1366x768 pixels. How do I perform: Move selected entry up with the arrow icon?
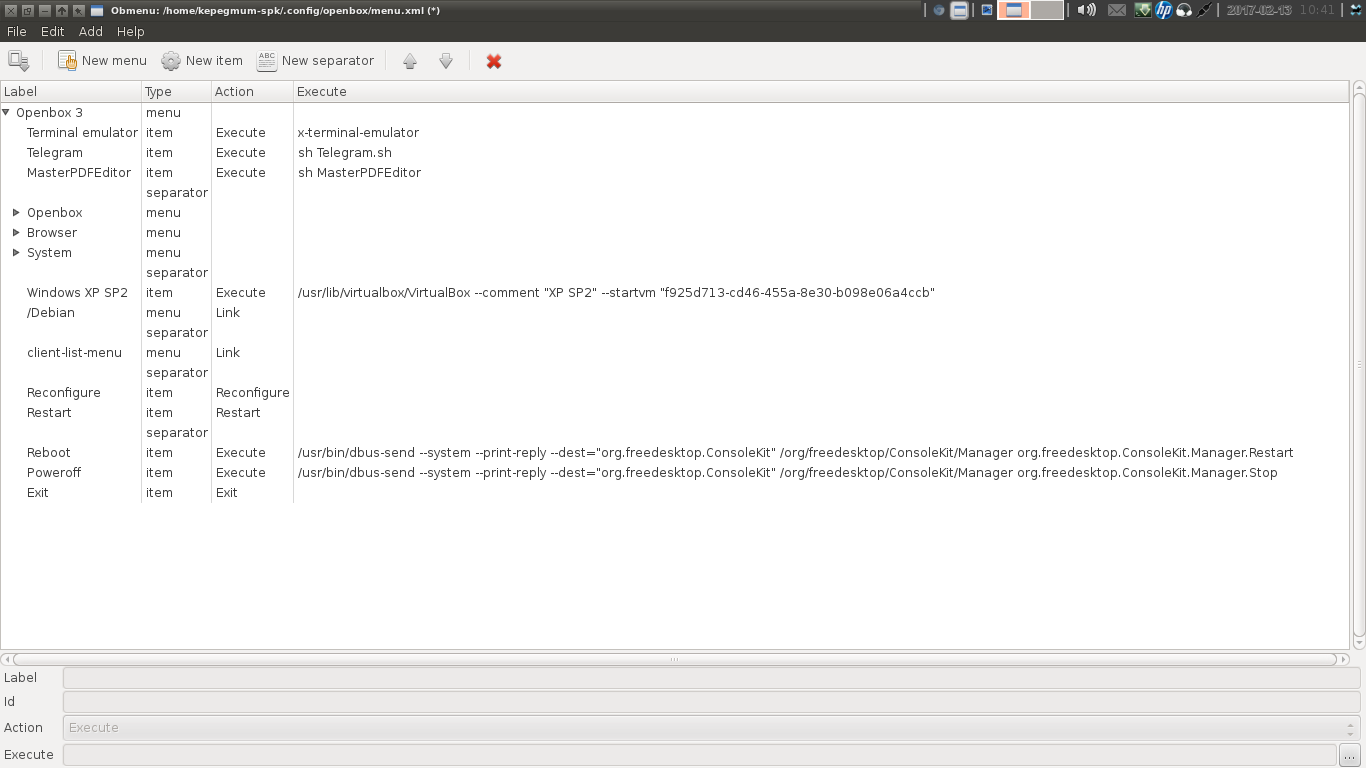click(x=410, y=61)
